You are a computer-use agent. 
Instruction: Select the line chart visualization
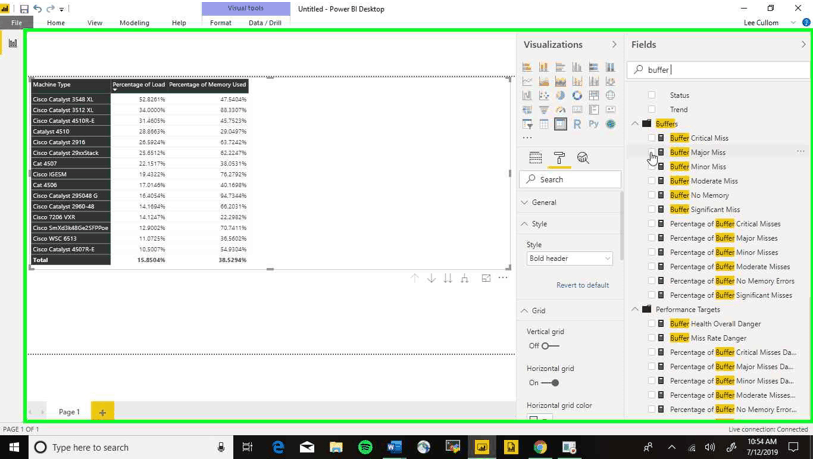point(527,81)
